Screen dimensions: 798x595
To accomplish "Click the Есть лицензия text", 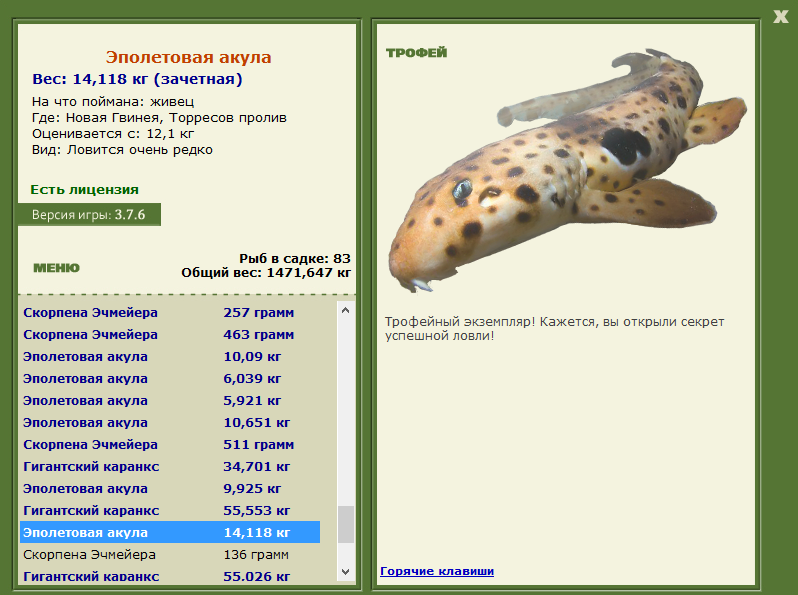I will [84, 189].
